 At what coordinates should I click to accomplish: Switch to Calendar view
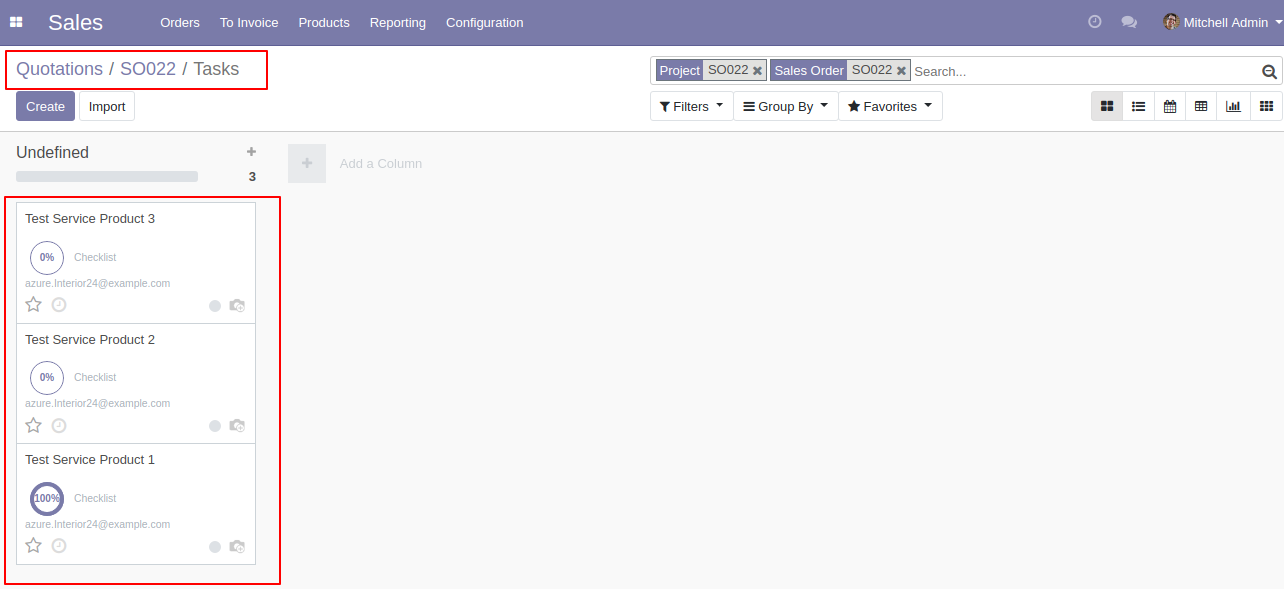coord(1170,106)
